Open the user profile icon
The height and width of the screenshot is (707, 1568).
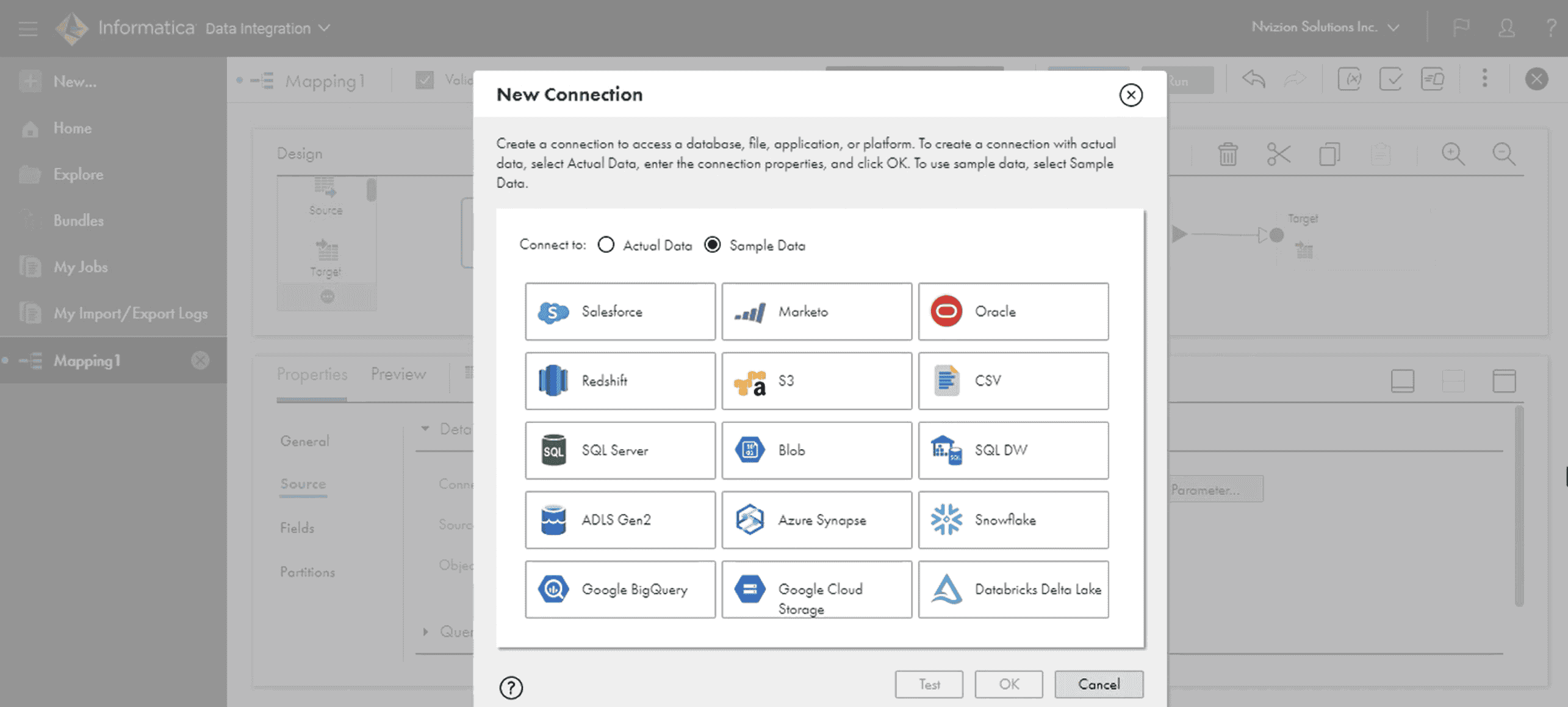coord(1506,27)
